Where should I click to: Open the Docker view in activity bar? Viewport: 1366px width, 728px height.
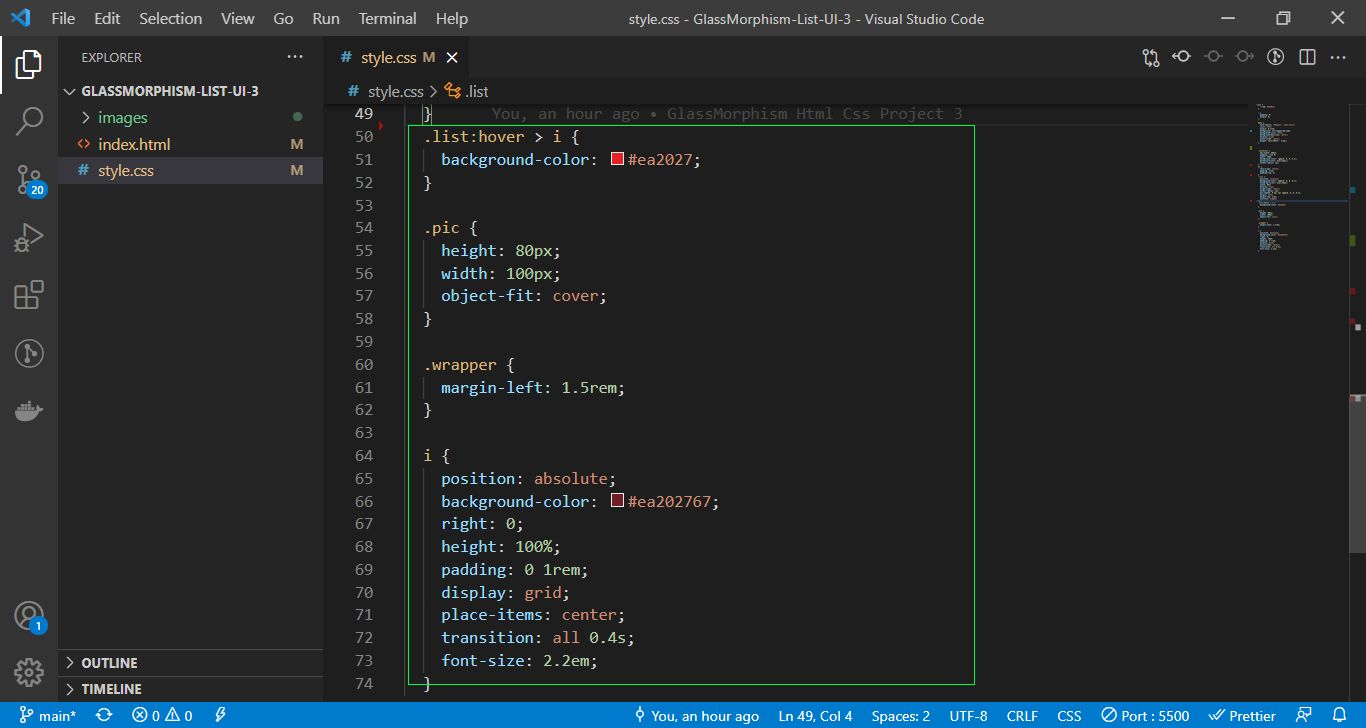pos(29,411)
